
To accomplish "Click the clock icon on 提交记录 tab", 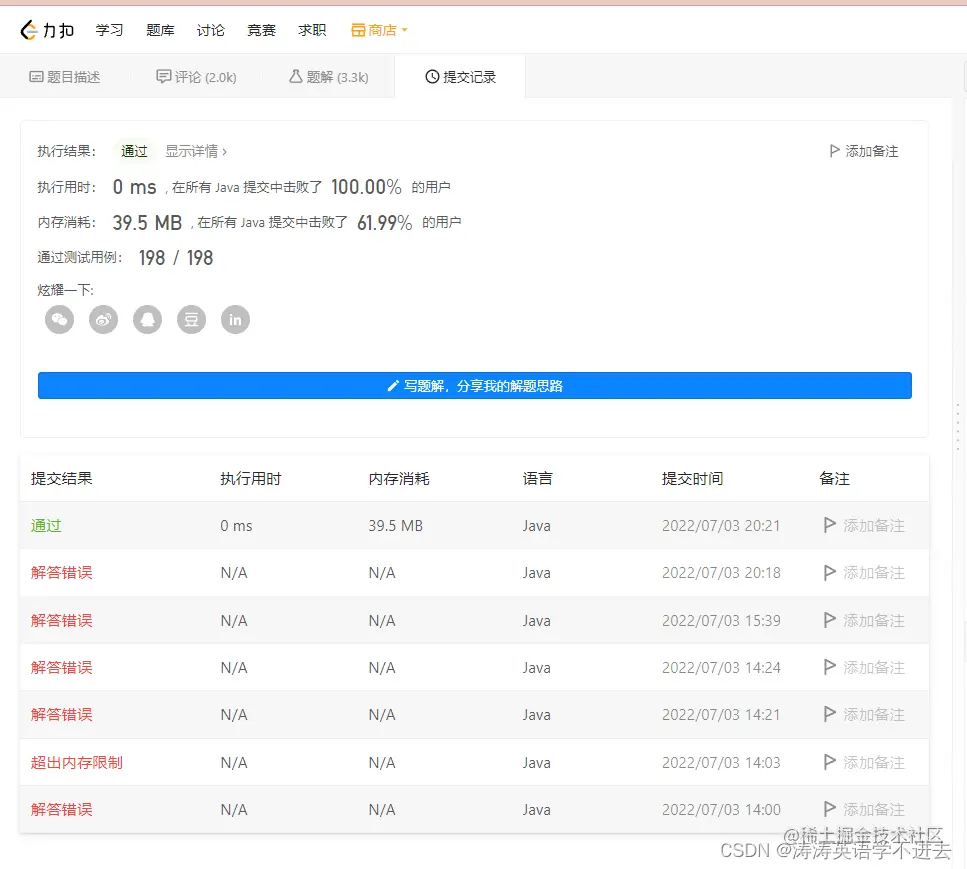I will [x=430, y=75].
